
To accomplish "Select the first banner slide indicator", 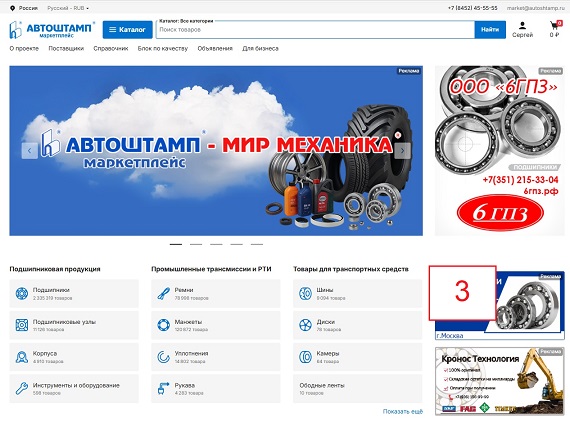I will [x=176, y=244].
